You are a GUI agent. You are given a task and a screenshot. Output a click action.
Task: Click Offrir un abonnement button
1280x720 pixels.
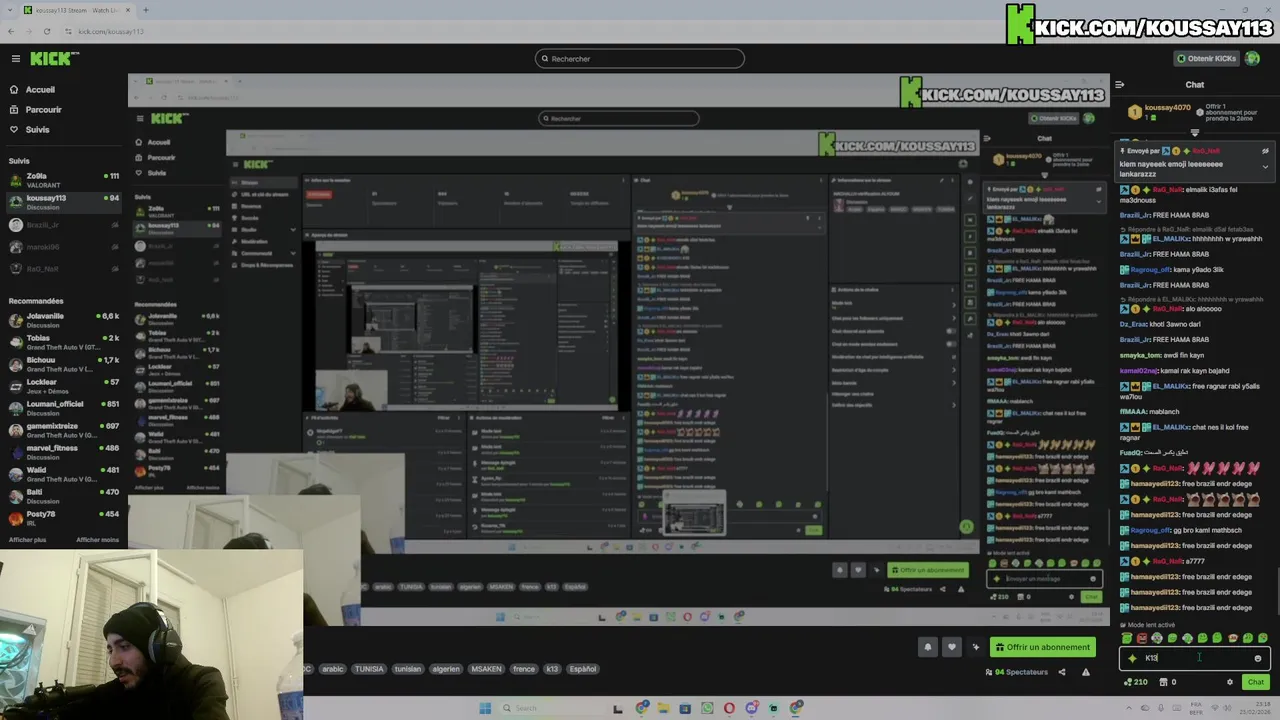[x=1042, y=647]
